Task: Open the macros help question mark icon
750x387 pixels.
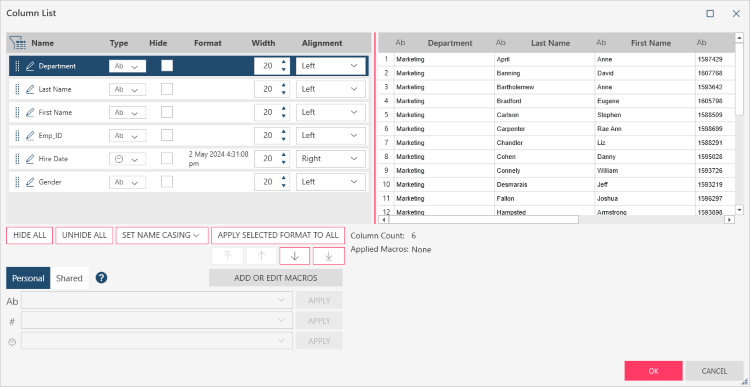Action: pyautogui.click(x=101, y=278)
